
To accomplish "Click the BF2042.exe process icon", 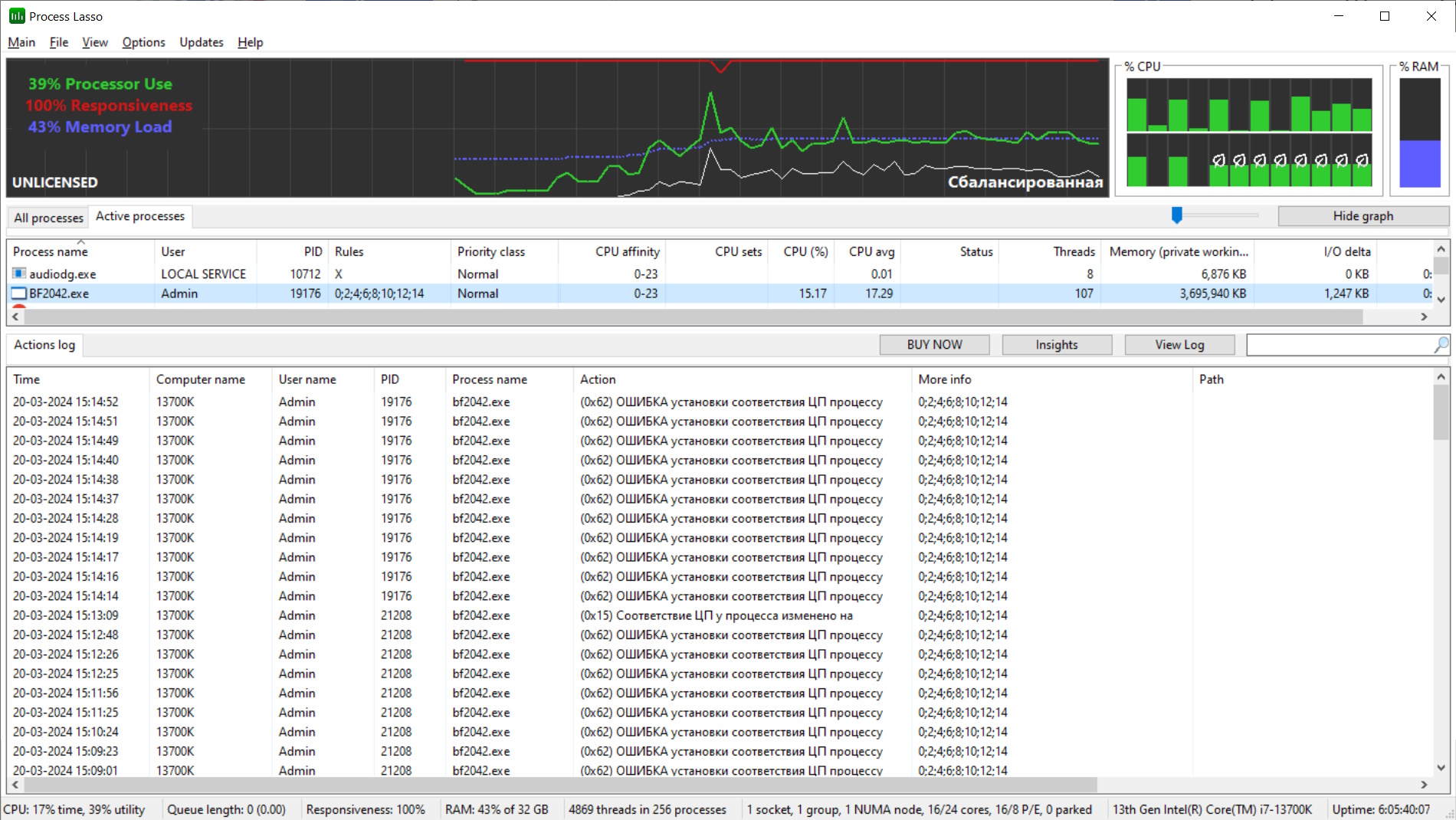I will (x=19, y=294).
